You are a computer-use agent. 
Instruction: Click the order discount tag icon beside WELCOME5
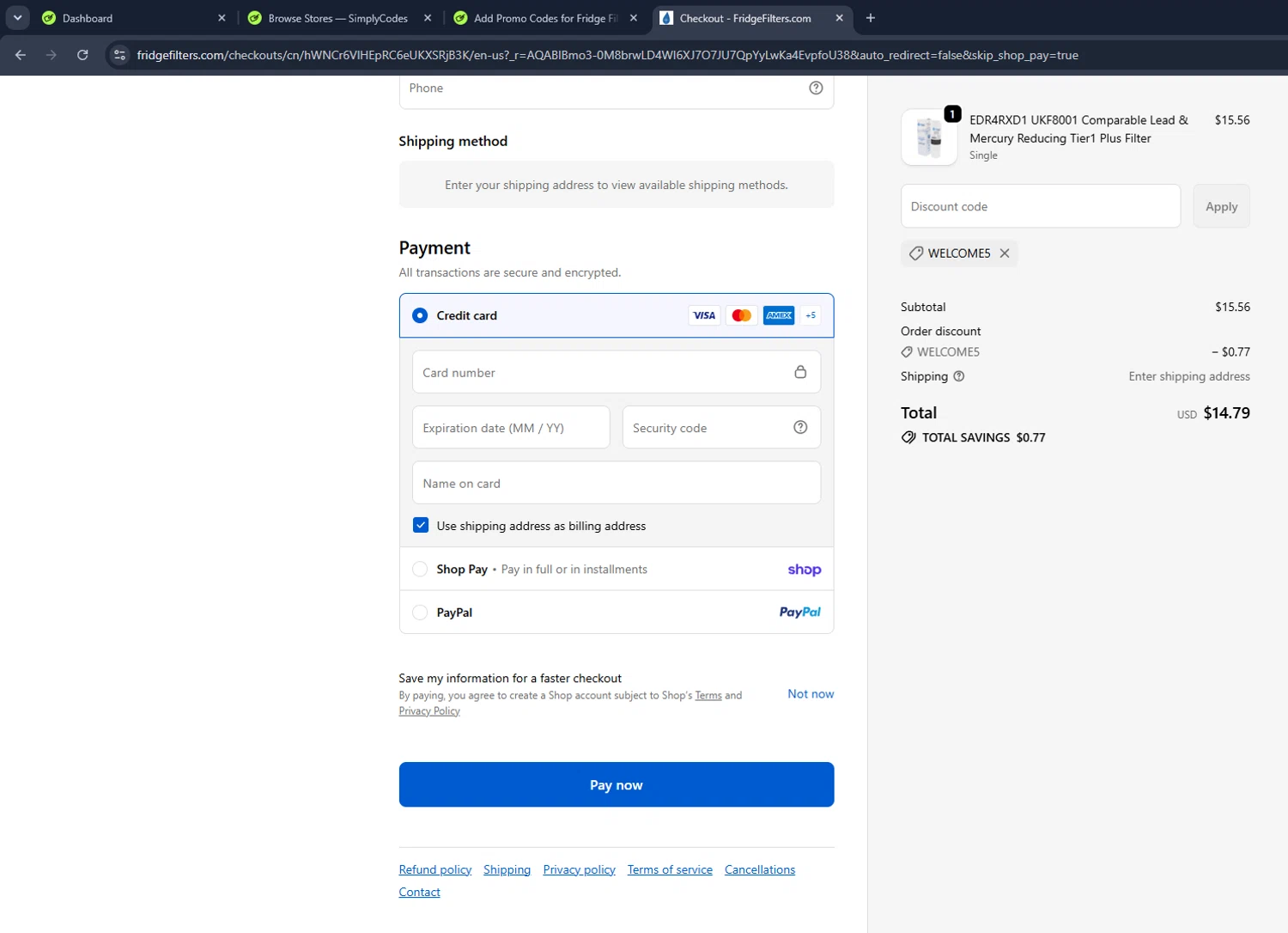[907, 352]
